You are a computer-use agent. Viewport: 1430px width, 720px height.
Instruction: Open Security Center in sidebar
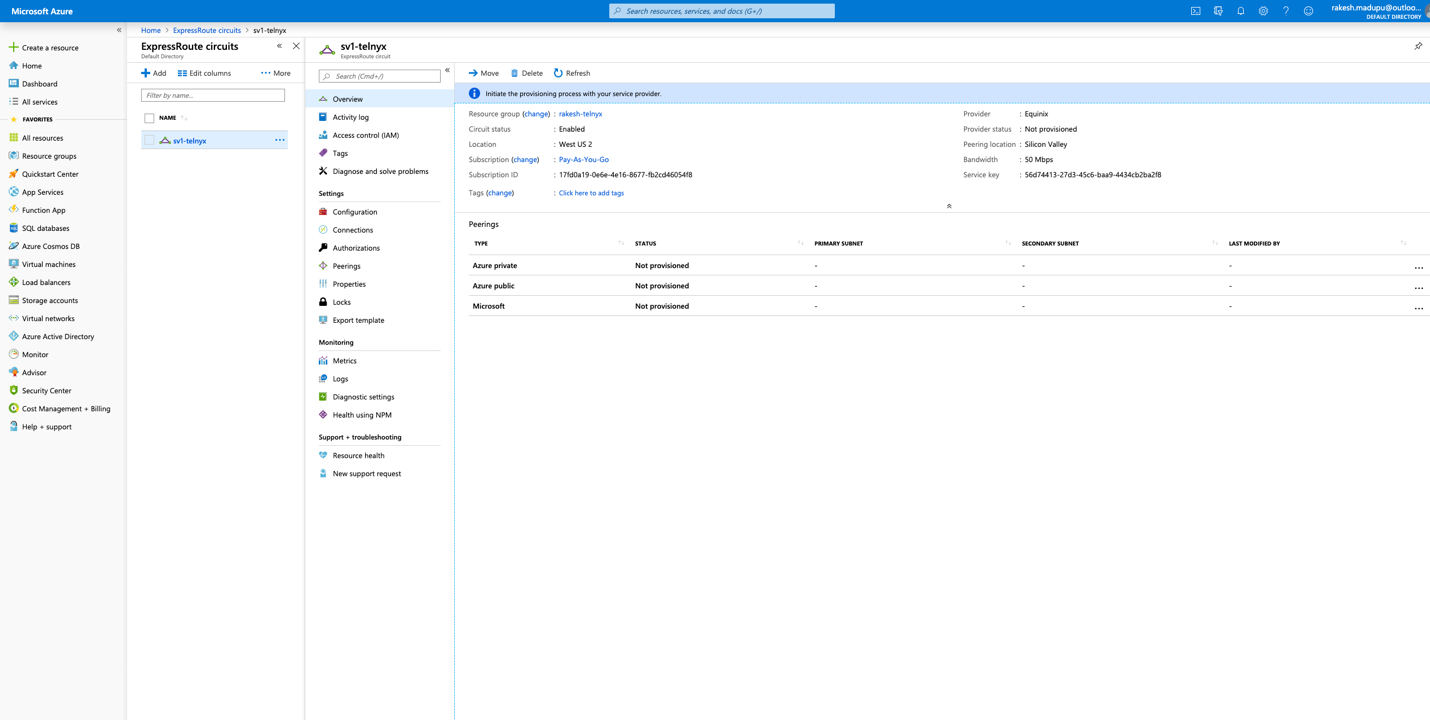click(46, 390)
